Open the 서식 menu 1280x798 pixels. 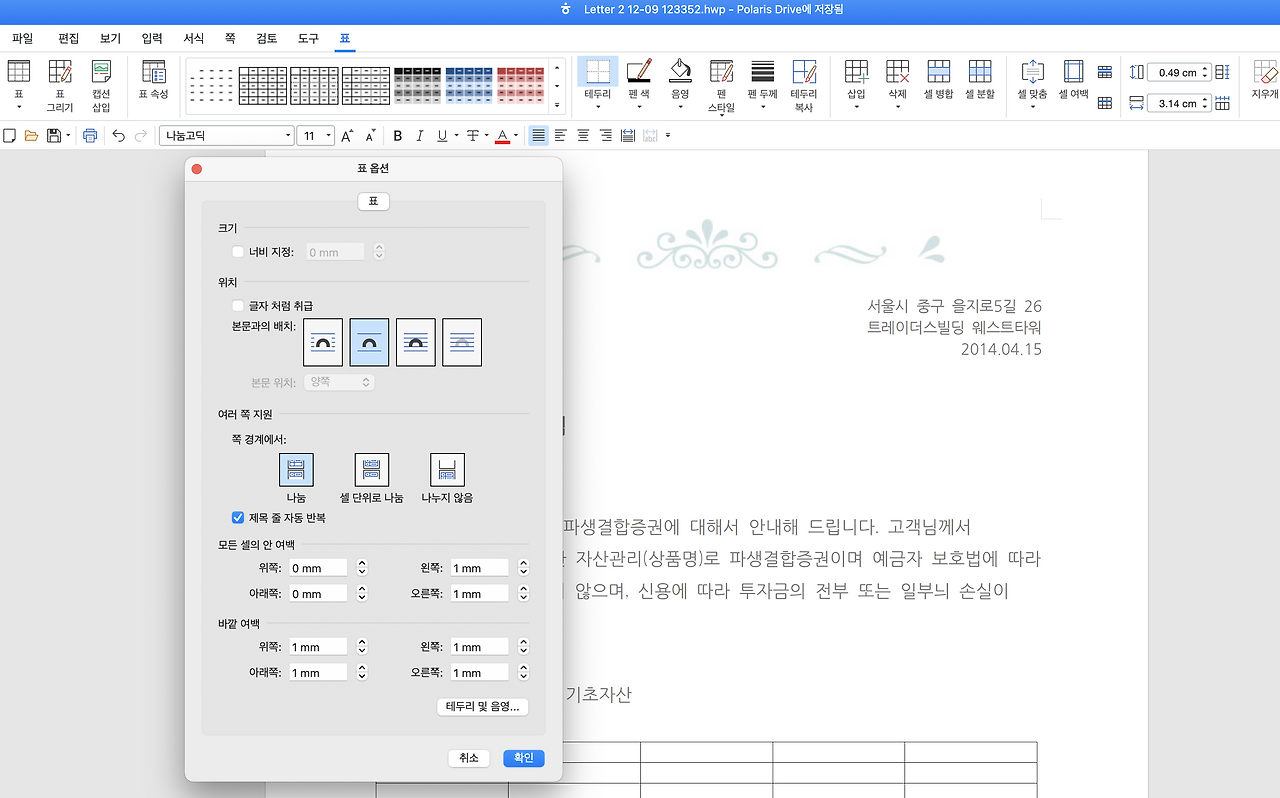194,38
